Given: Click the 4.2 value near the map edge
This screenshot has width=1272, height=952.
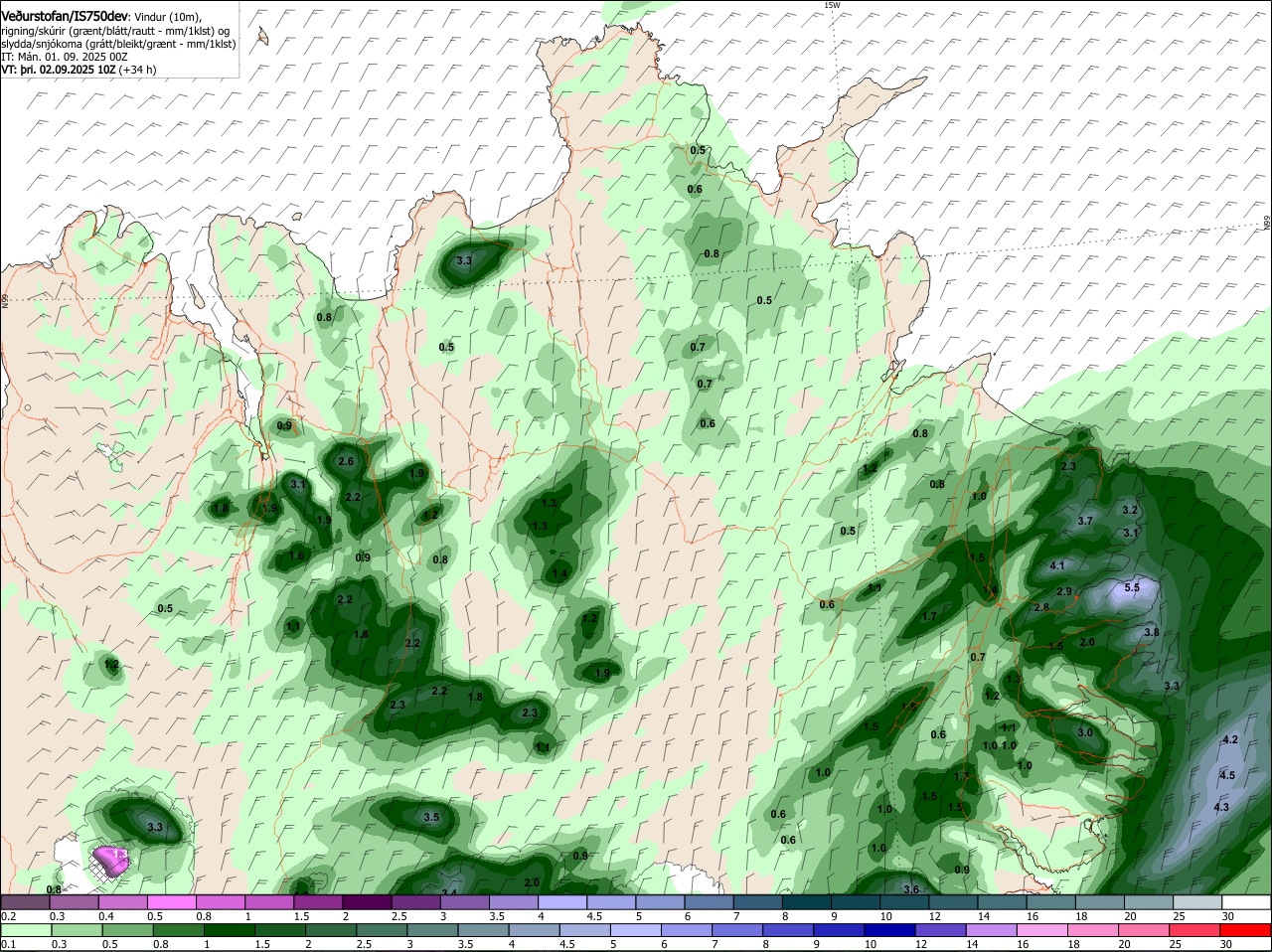Looking at the screenshot, I should tap(1229, 739).
